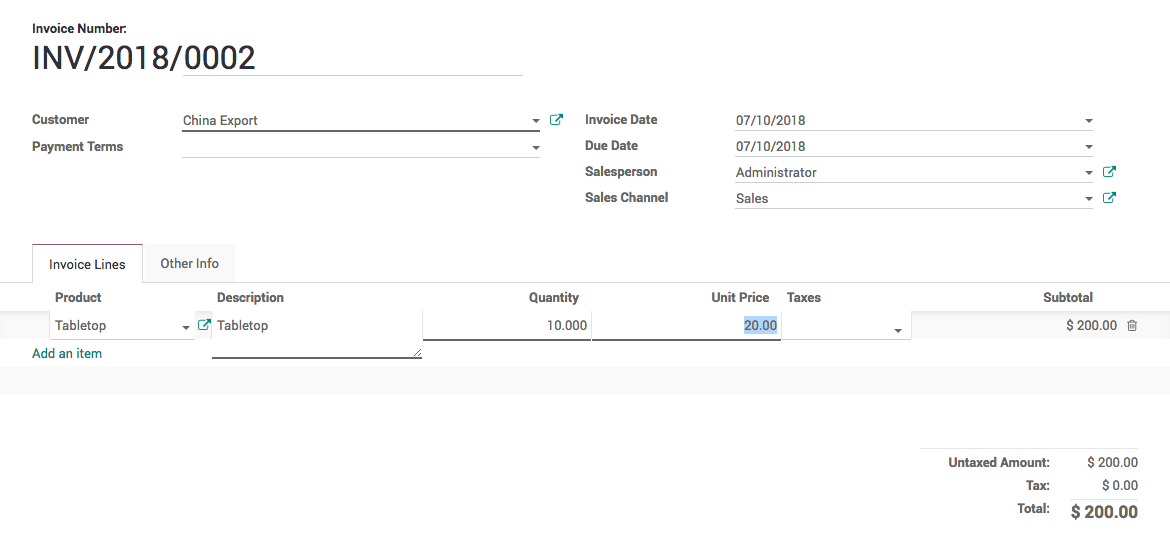
Task: Click the Tabletop description text area
Action: pos(316,334)
